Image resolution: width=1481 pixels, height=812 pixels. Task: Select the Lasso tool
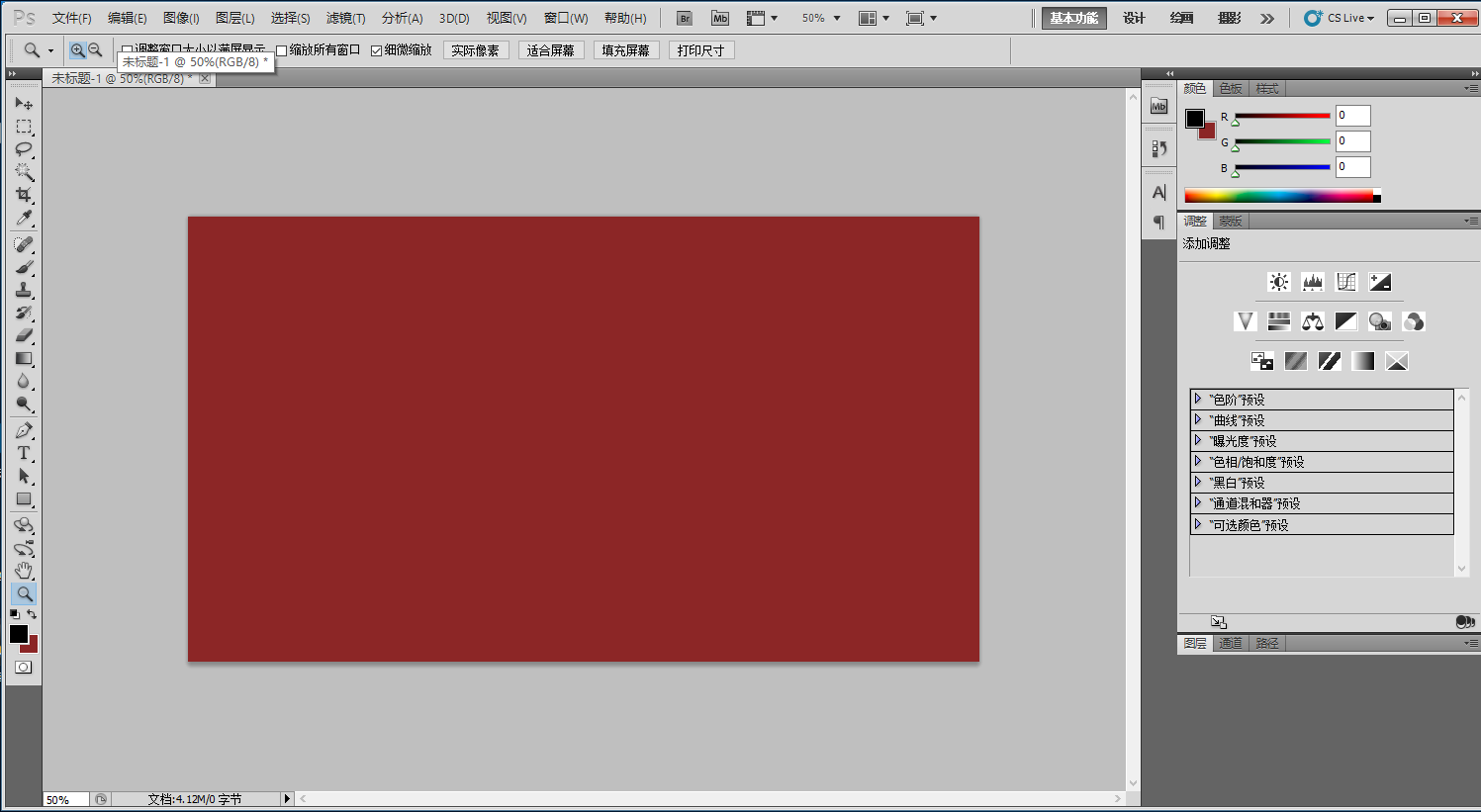[x=24, y=149]
